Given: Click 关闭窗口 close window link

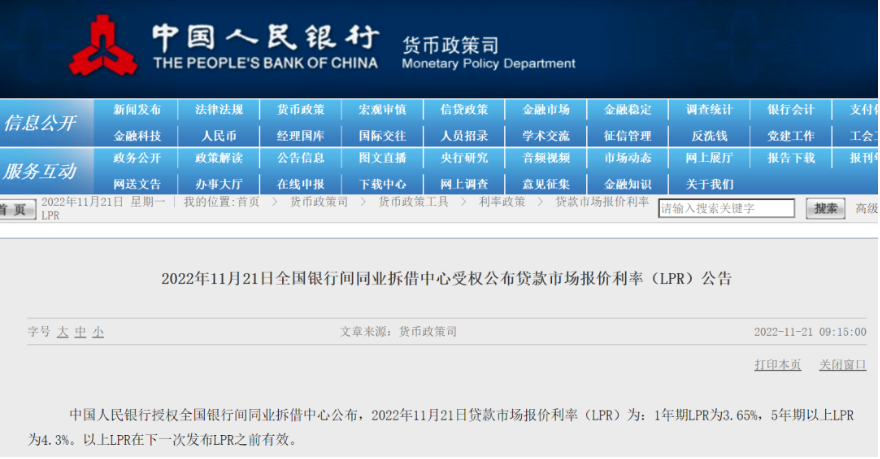Looking at the screenshot, I should 842,365.
